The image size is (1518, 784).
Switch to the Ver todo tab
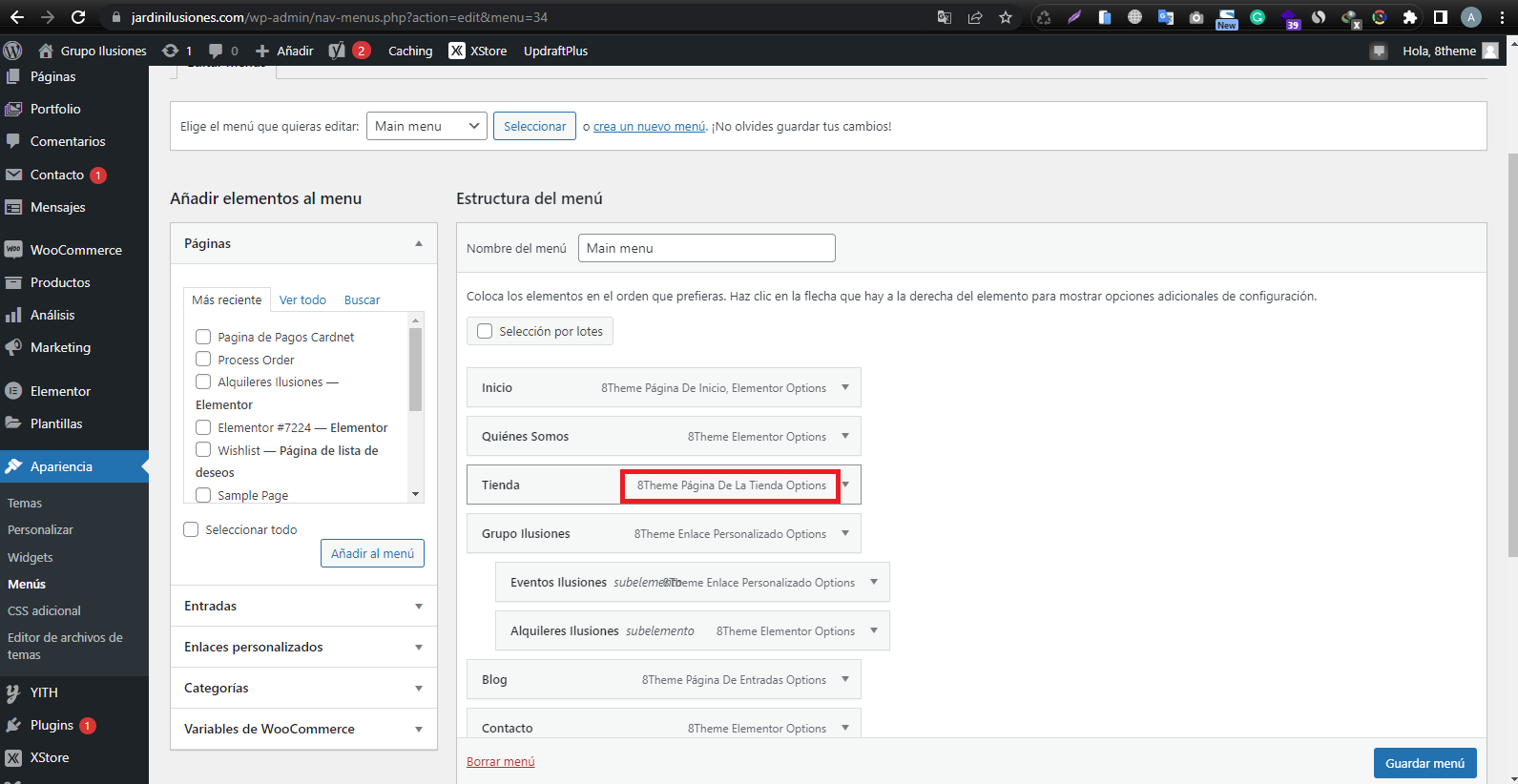click(302, 299)
